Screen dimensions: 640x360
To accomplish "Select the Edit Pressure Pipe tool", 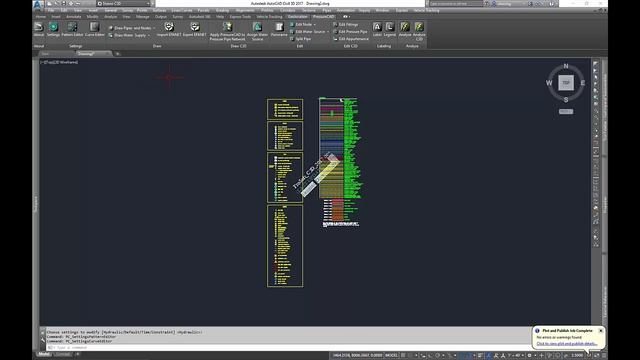I will 350,31.
